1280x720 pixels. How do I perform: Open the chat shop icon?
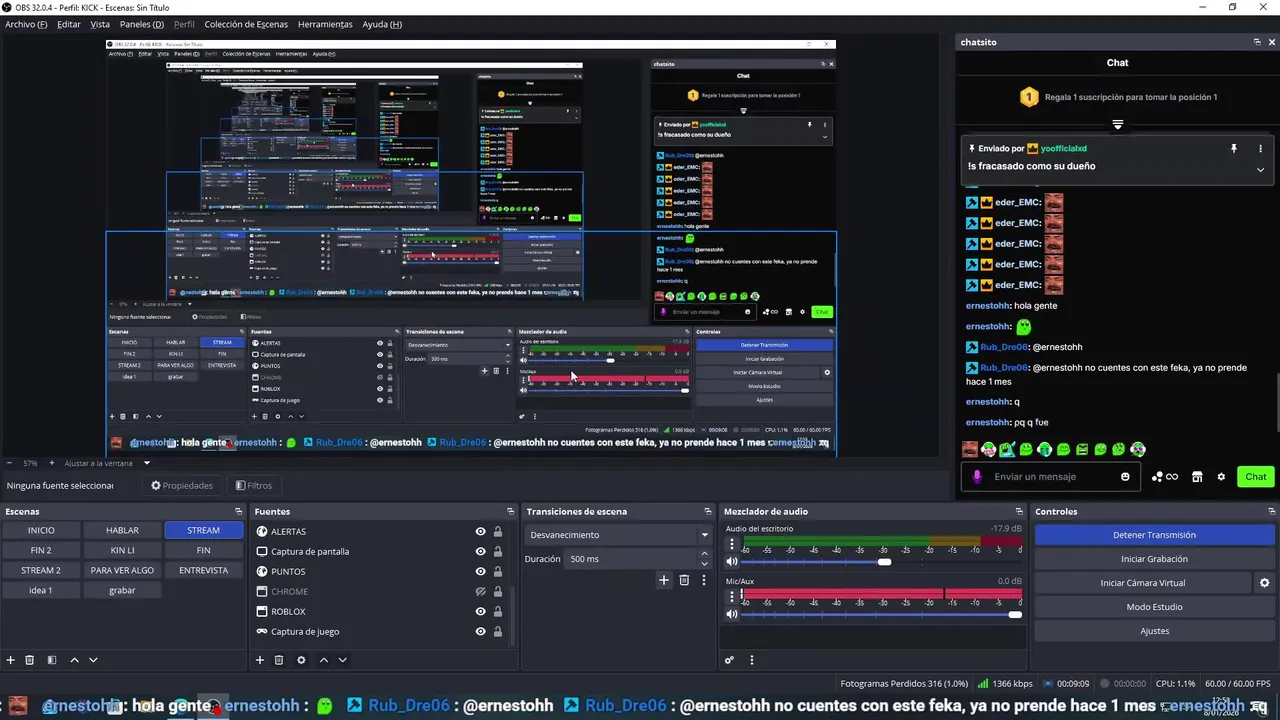click(x=1197, y=477)
